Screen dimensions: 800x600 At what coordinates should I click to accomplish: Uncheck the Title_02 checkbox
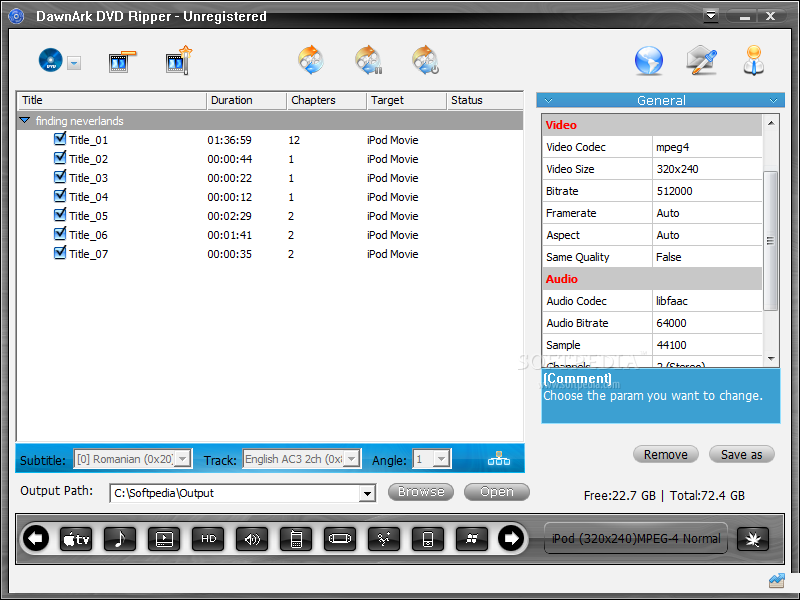(x=60, y=158)
